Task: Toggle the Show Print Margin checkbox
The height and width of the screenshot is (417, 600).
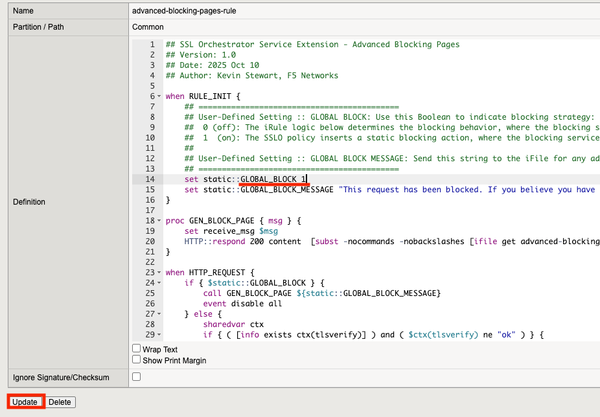Action: pyautogui.click(x=137, y=359)
